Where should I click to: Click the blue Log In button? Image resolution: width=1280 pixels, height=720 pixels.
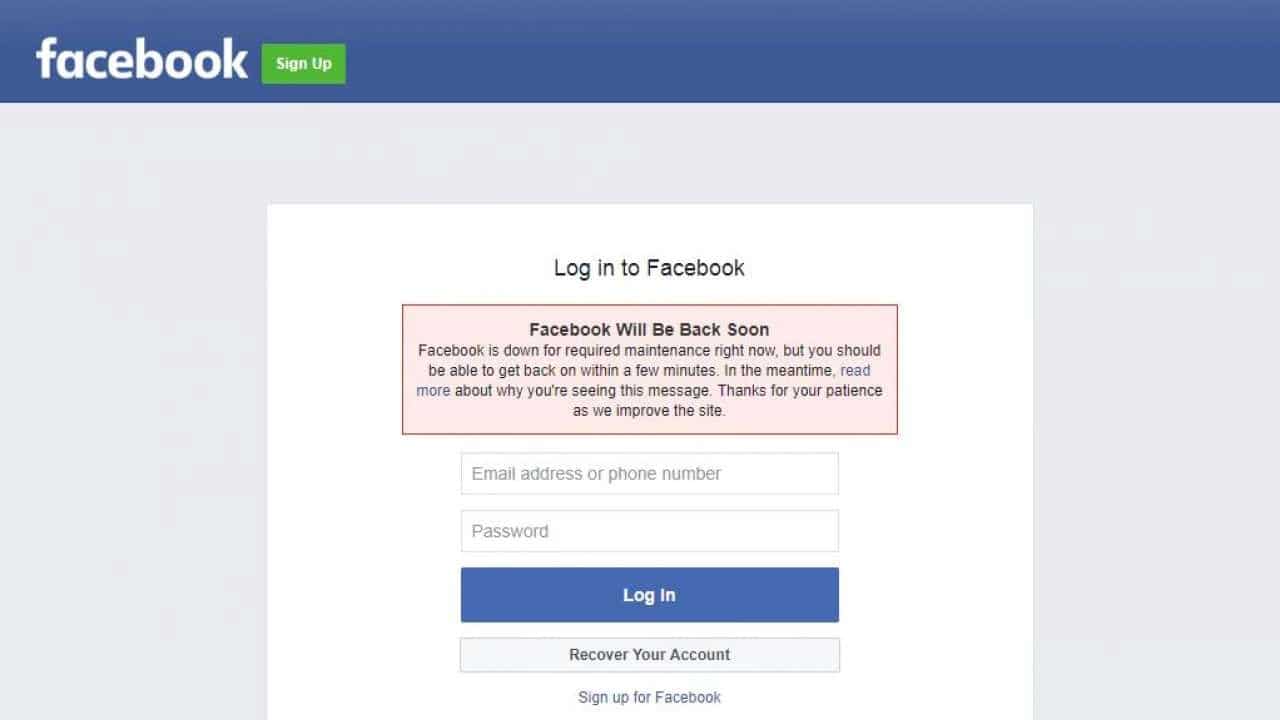tap(650, 595)
